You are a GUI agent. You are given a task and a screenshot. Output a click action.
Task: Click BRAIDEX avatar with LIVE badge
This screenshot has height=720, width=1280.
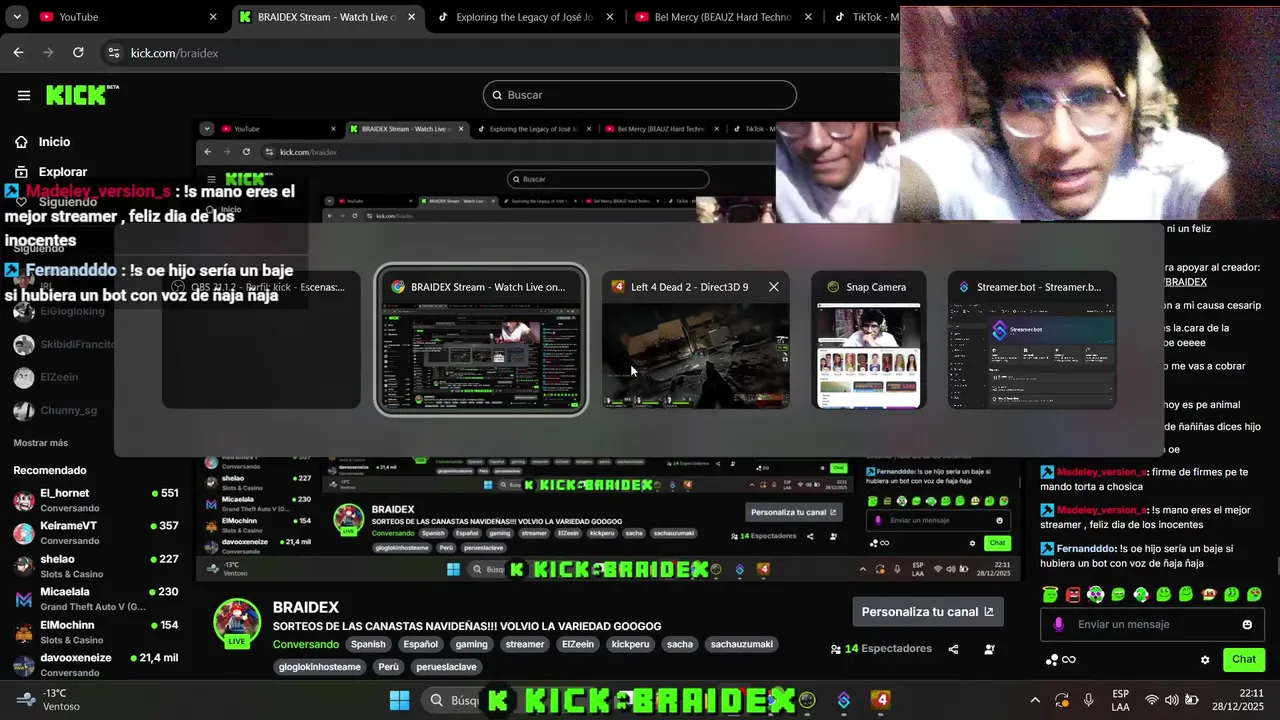(x=237, y=623)
